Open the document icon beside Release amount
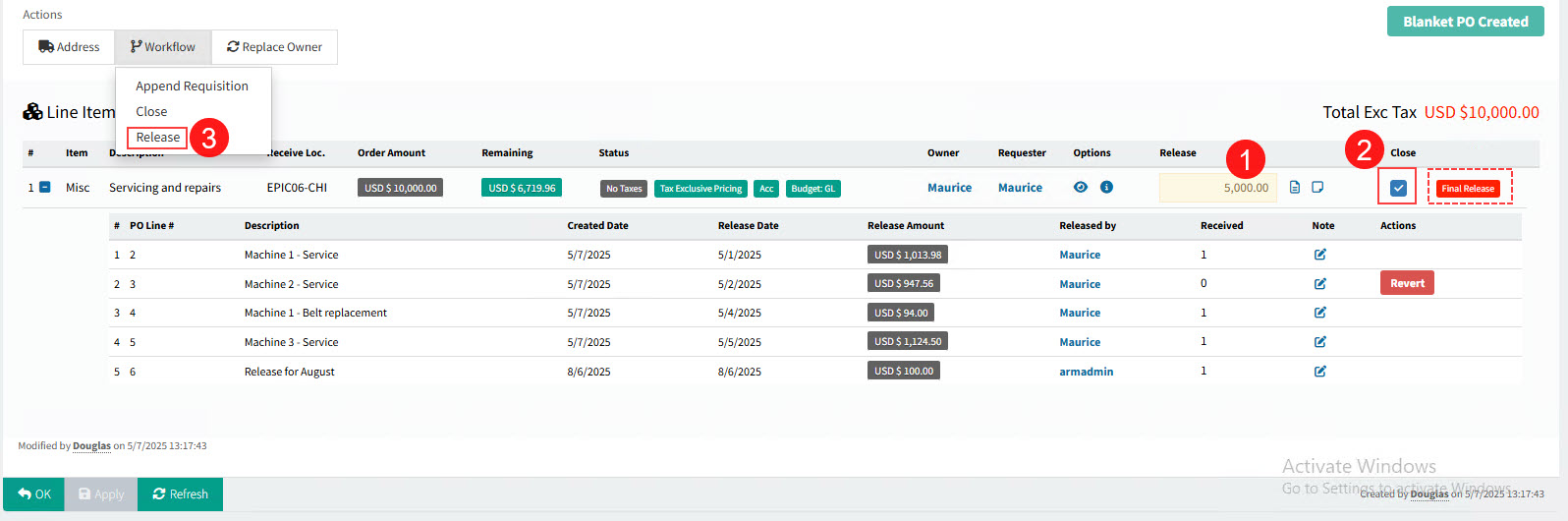The image size is (1568, 521). (x=1295, y=188)
